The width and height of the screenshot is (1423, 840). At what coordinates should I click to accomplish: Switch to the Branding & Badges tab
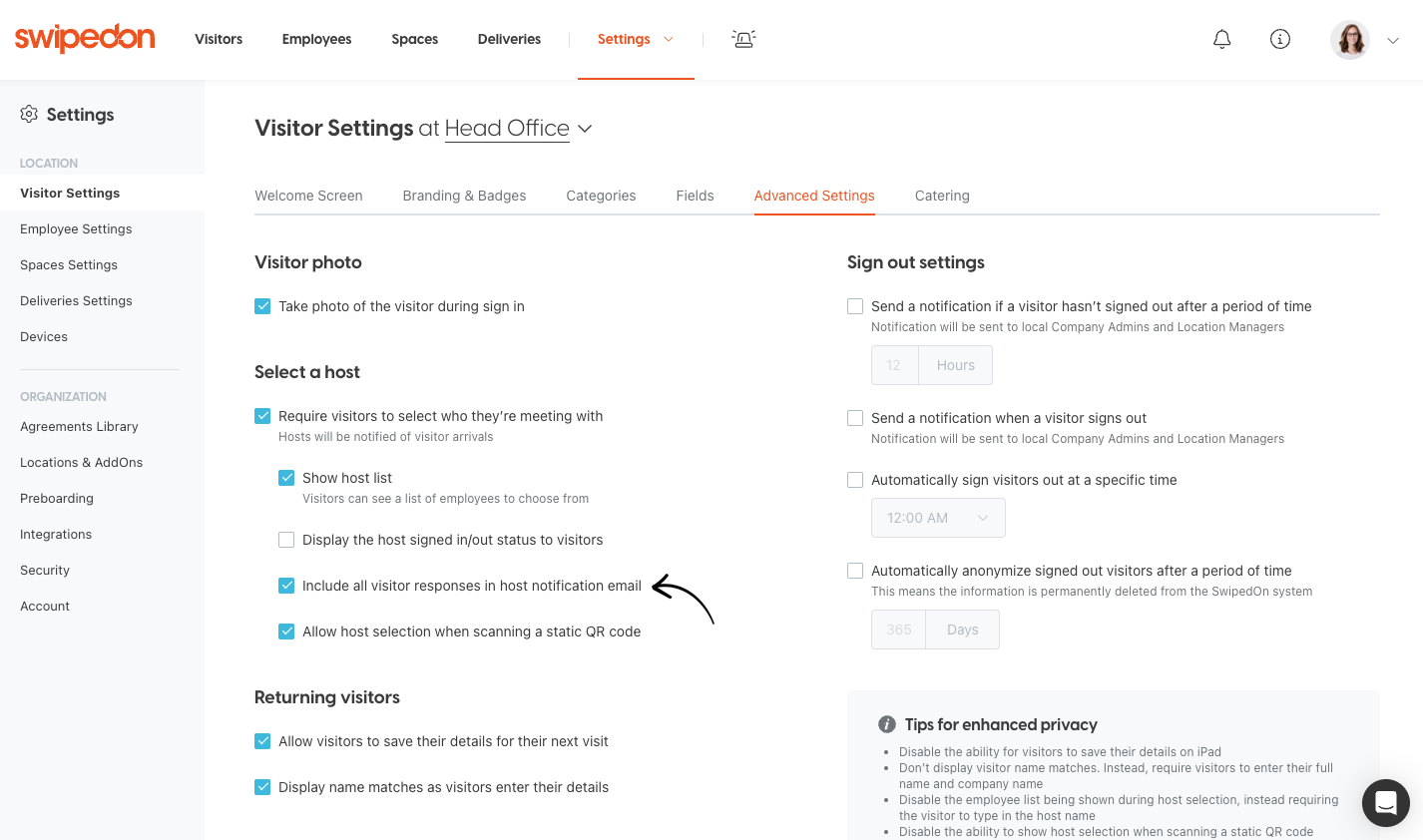pos(464,196)
